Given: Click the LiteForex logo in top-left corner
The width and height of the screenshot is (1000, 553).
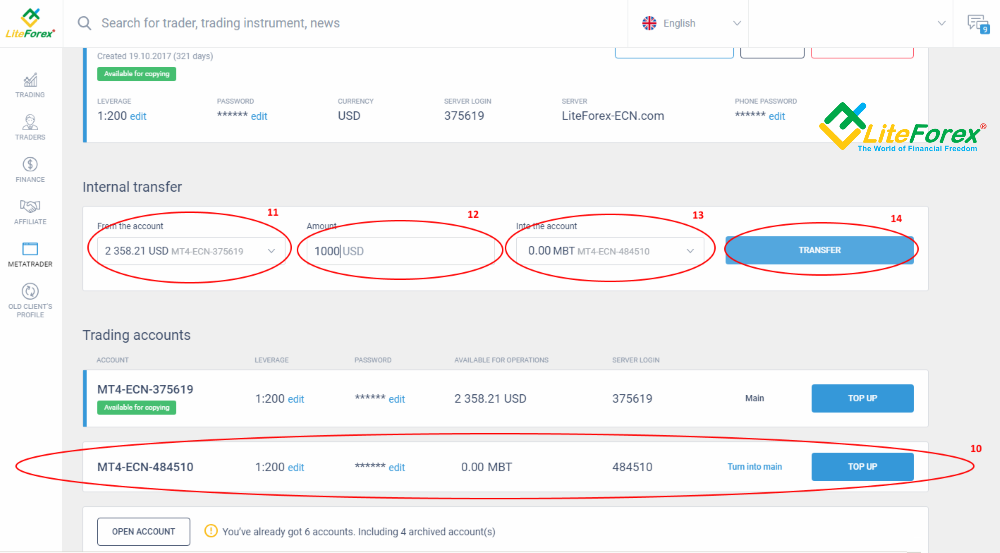Looking at the screenshot, I should (x=30, y=23).
